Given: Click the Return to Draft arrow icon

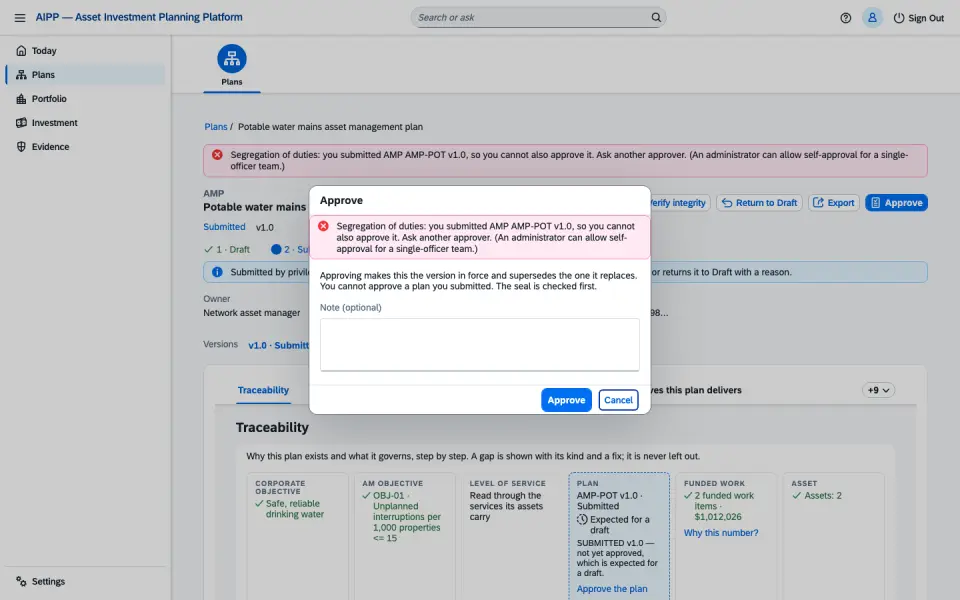Looking at the screenshot, I should point(727,203).
